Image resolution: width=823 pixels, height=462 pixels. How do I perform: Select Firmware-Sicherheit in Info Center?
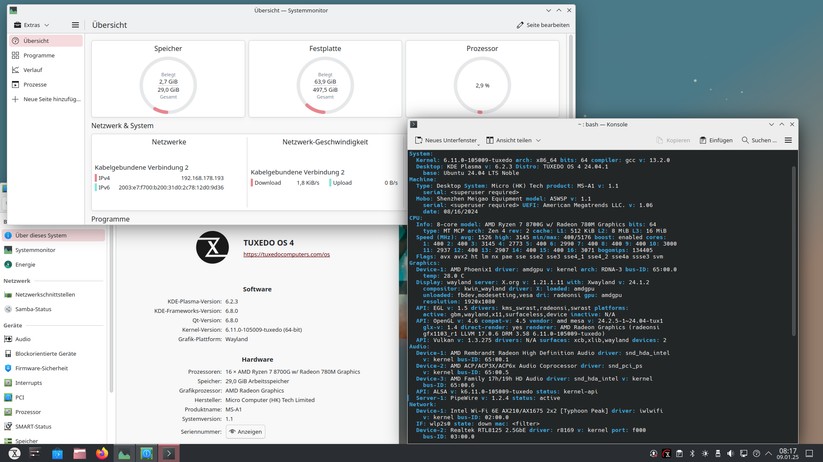(x=54, y=369)
